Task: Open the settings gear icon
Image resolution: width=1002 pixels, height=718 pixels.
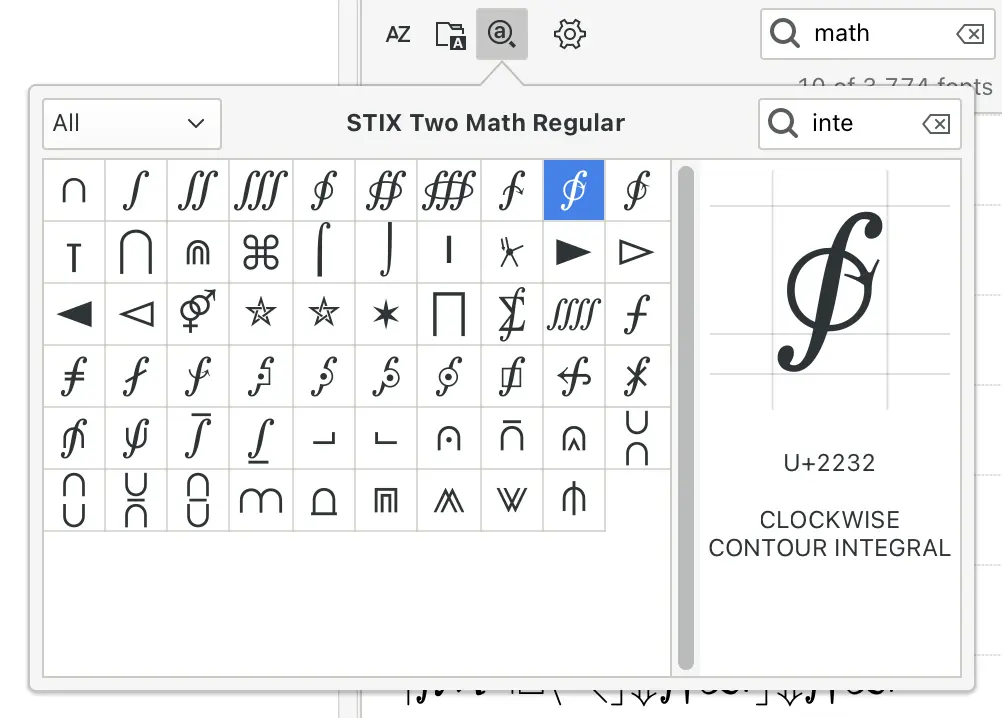Action: click(x=569, y=34)
